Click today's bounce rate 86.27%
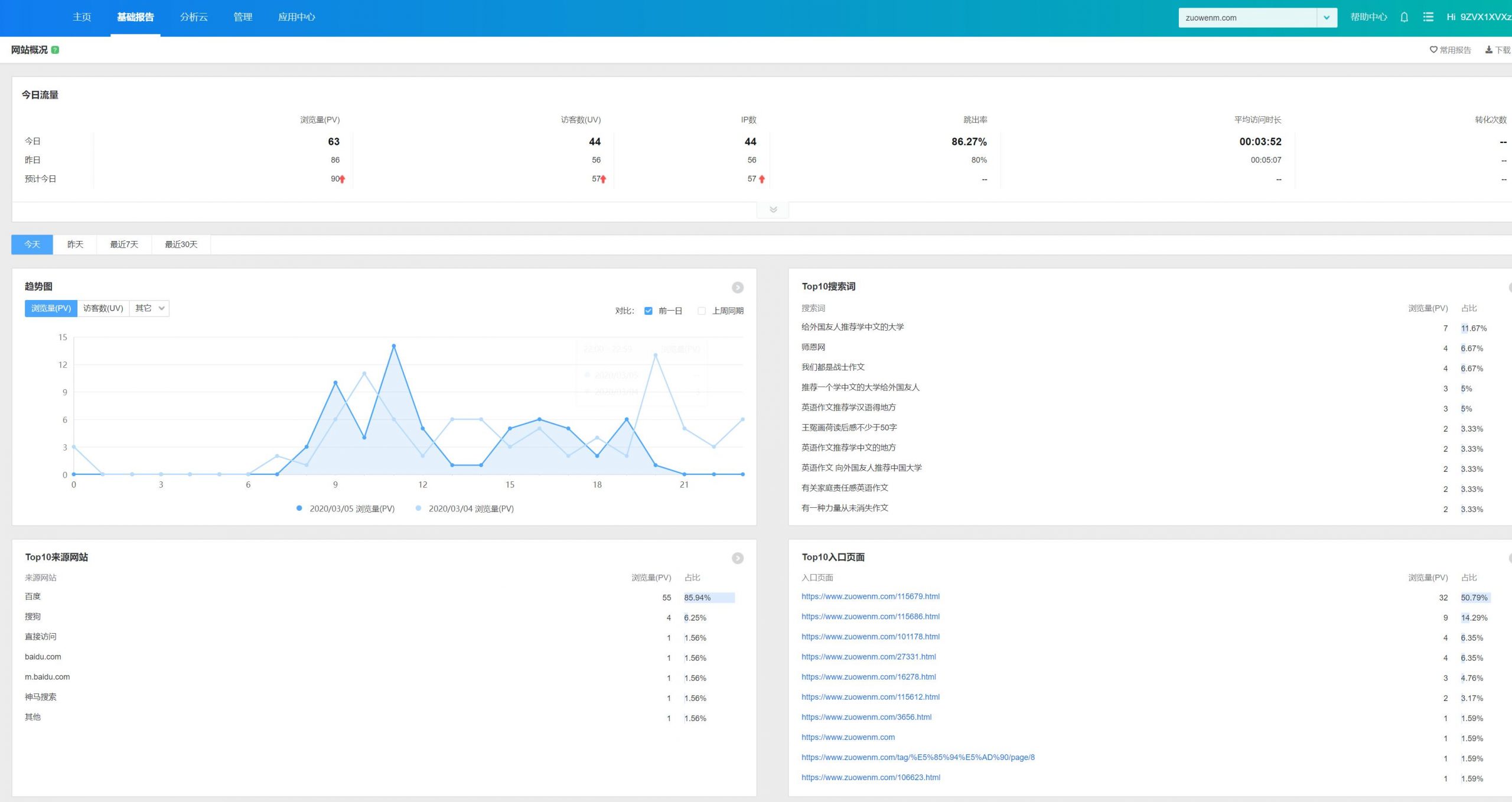Screen dimensions: 1512x802 (969, 142)
